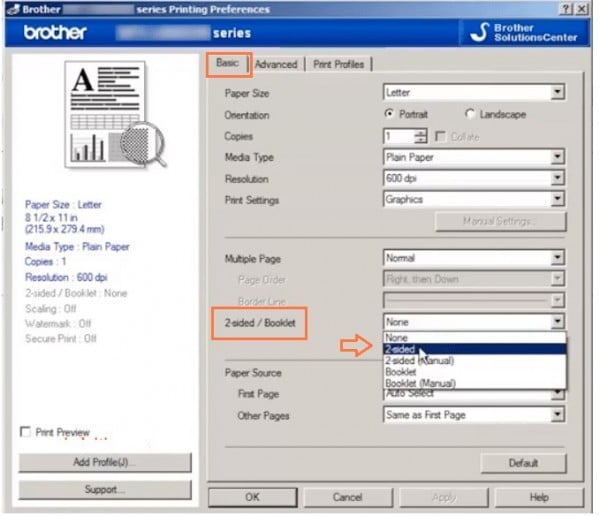
Task: Click the page preview thumbnail illustration
Action: pyautogui.click(x=116, y=115)
